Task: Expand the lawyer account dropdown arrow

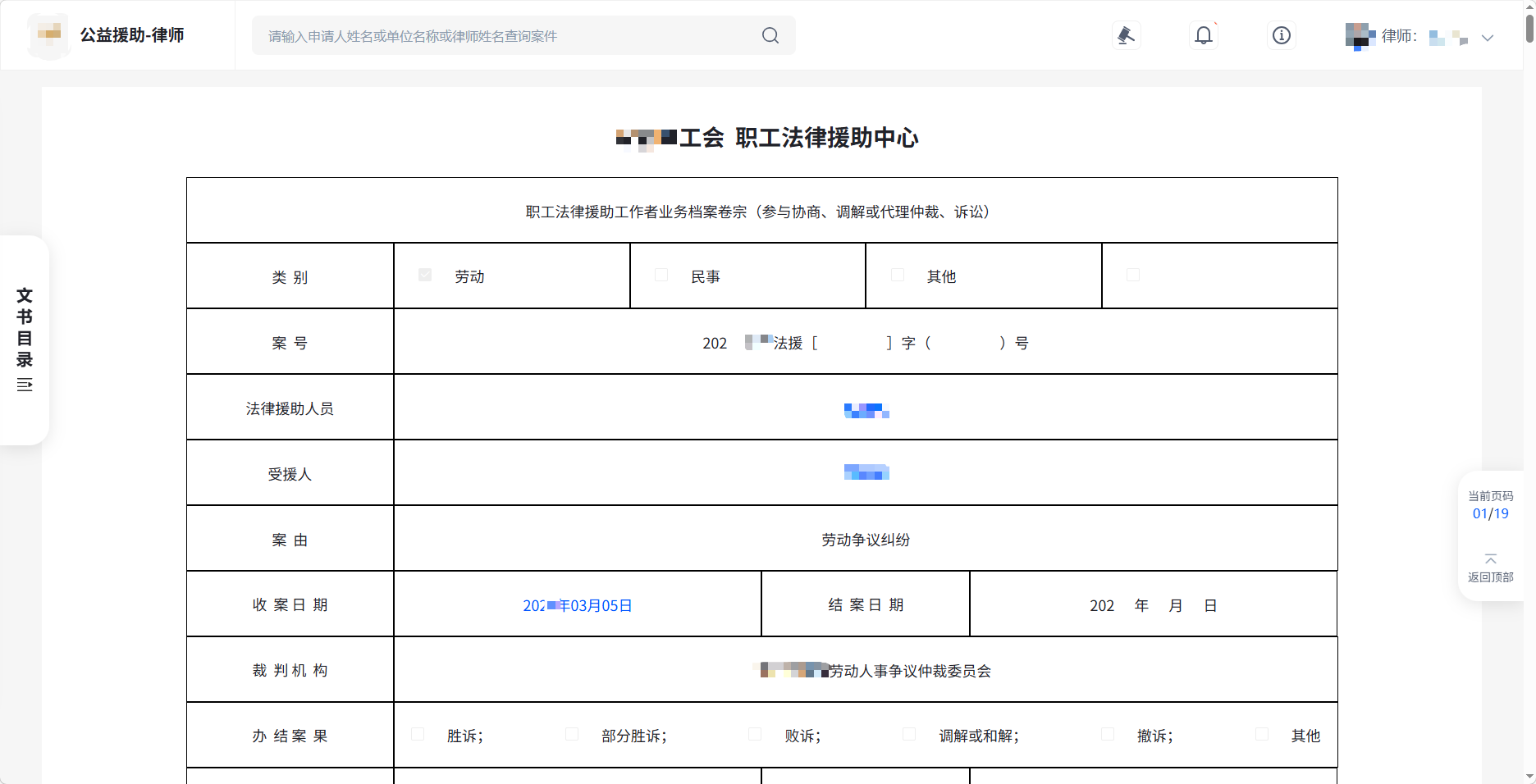Action: pos(1487,38)
